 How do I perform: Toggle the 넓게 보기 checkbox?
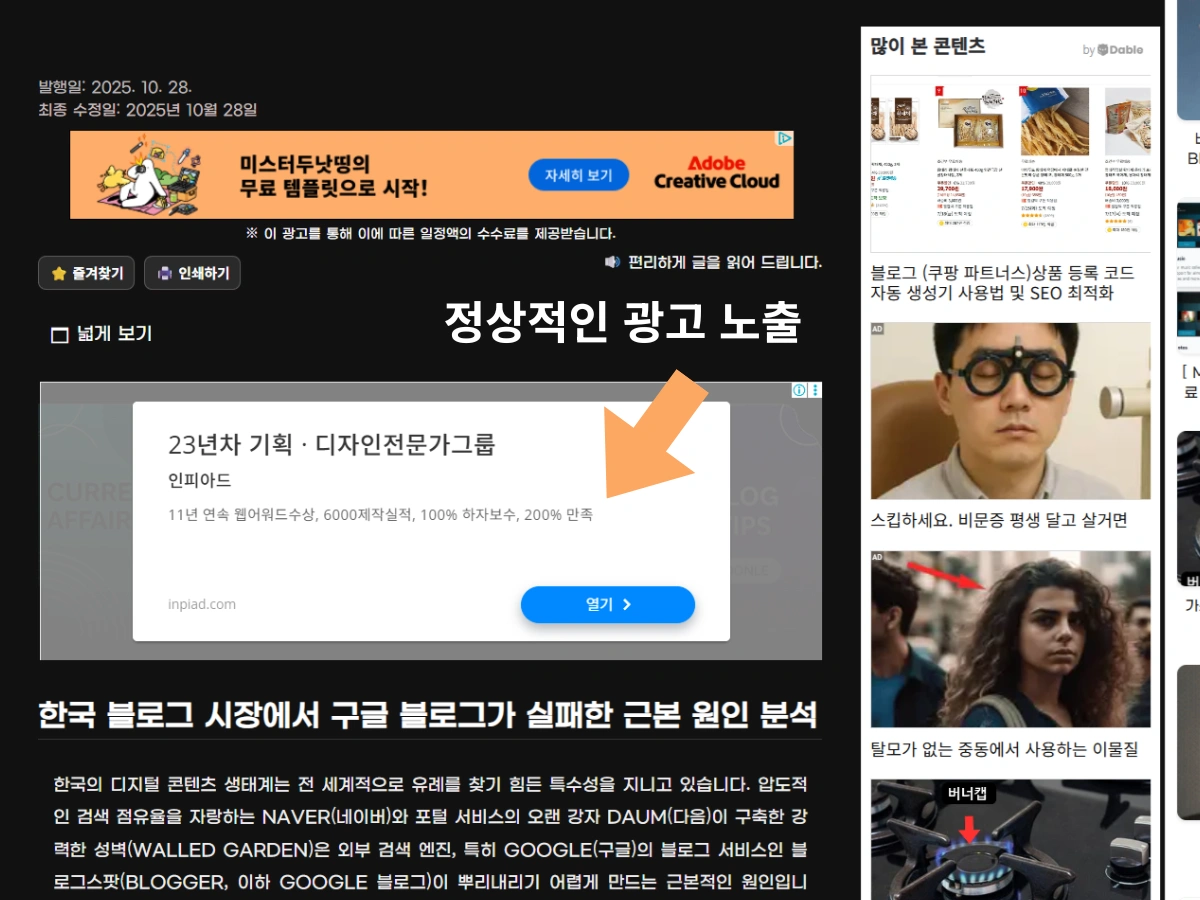59,335
